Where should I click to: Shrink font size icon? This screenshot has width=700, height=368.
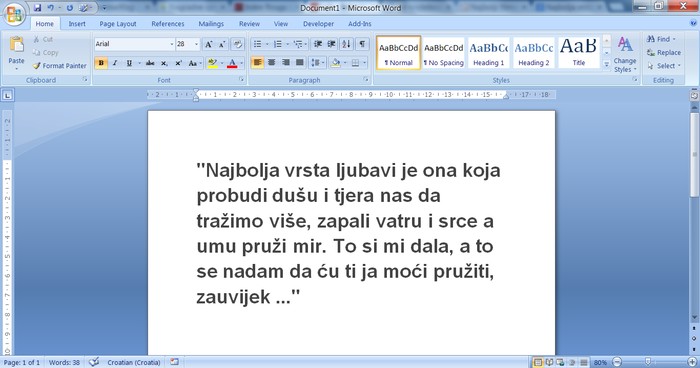(222, 44)
